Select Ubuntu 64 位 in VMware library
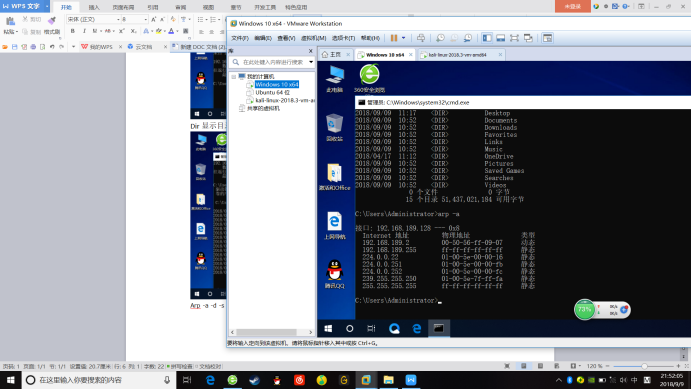 pyautogui.click(x=272, y=92)
